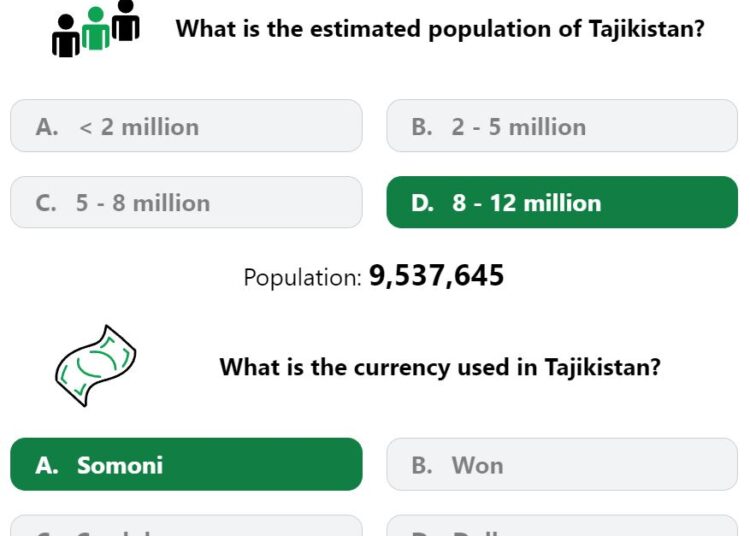Select the cut-off option D below Won
The image size is (750, 536).
pyautogui.click(x=562, y=525)
